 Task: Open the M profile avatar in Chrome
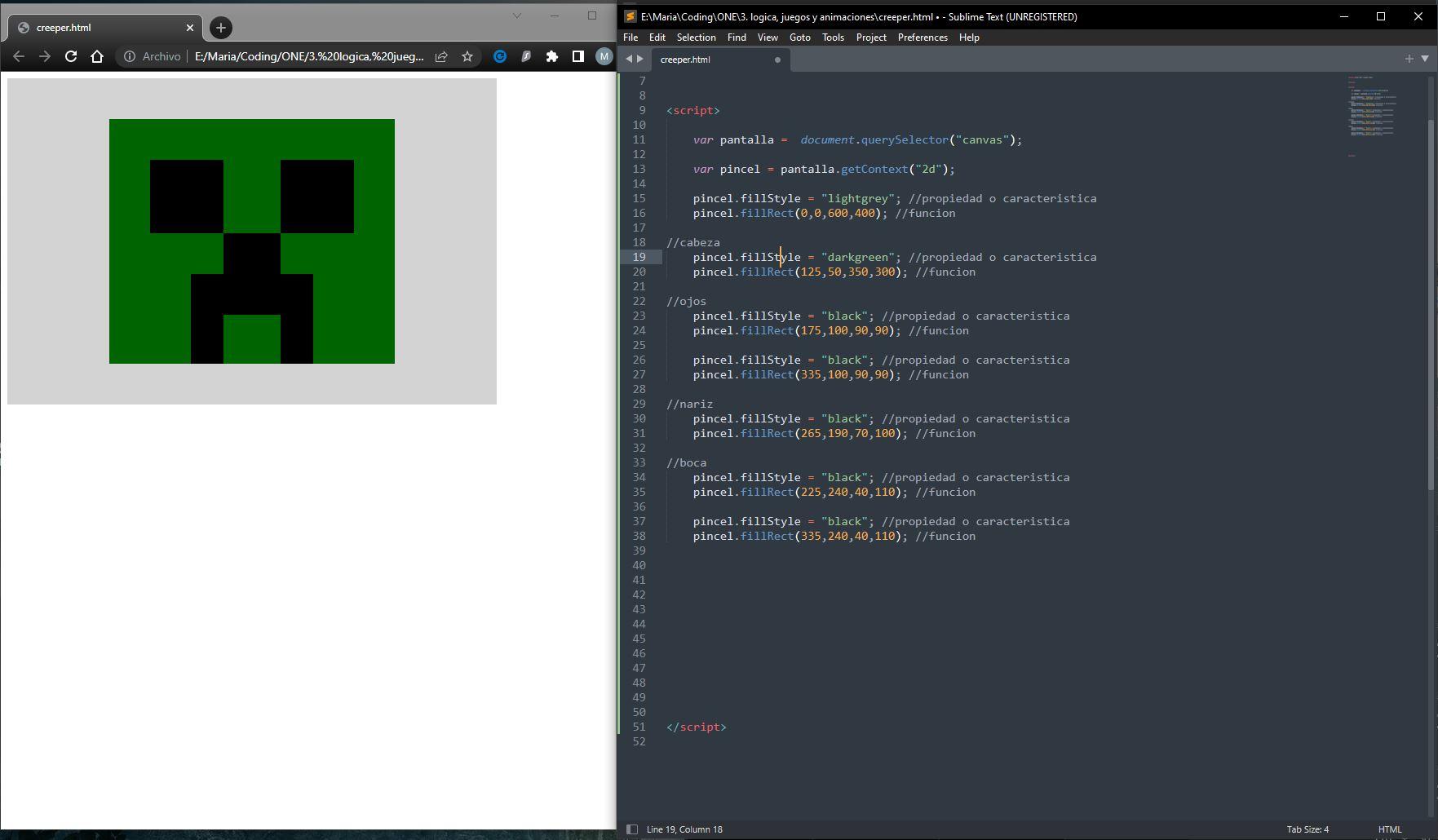click(604, 56)
